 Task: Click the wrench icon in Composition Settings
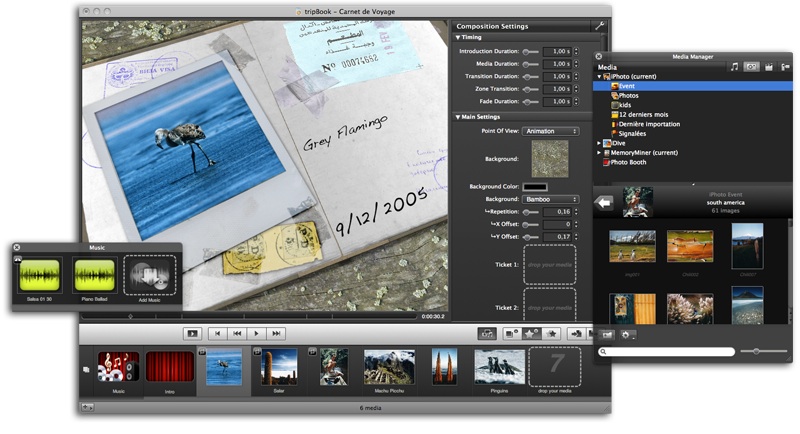[598, 25]
